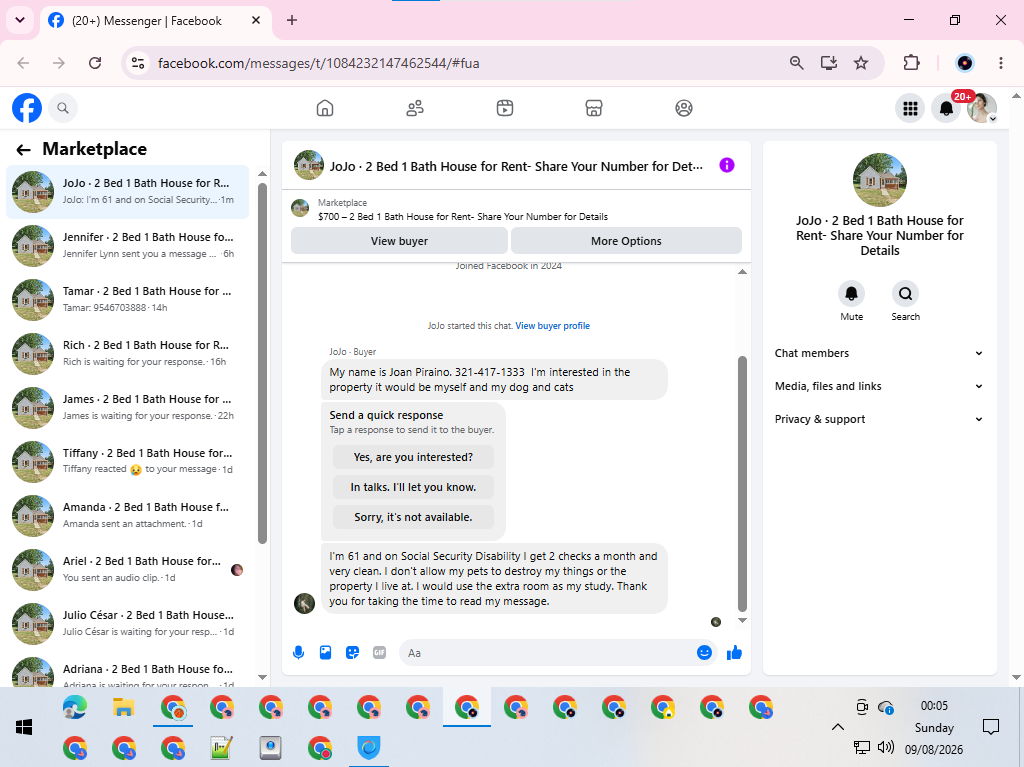Record a voice clip with microphone icon
The width and height of the screenshot is (1024, 767).
point(298,652)
